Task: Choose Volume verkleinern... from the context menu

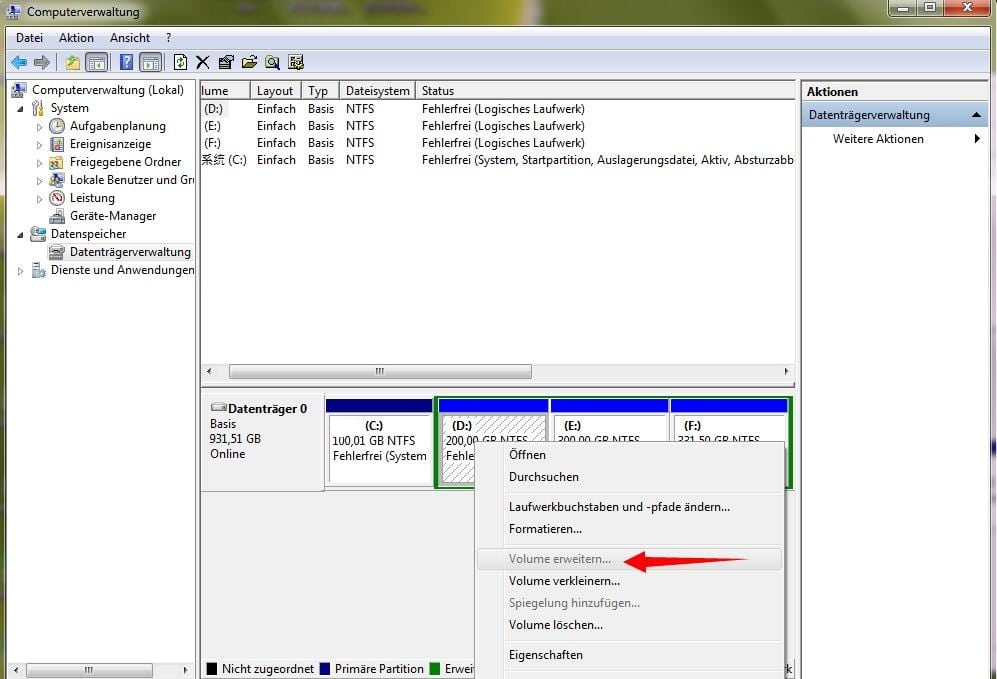Action: [629, 581]
